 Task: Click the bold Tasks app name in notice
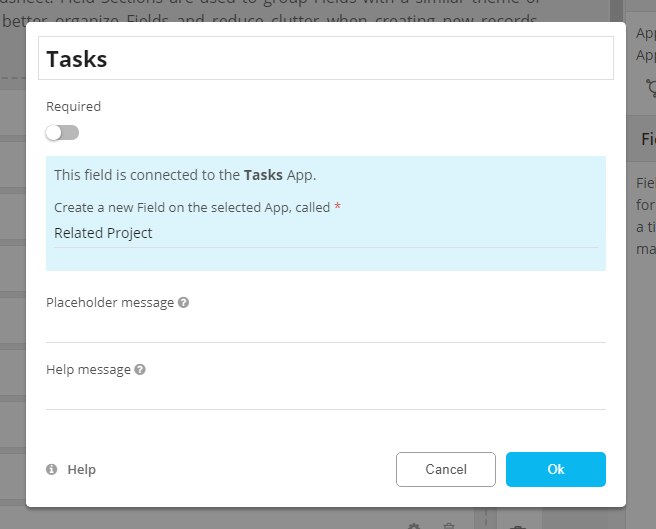(263, 175)
